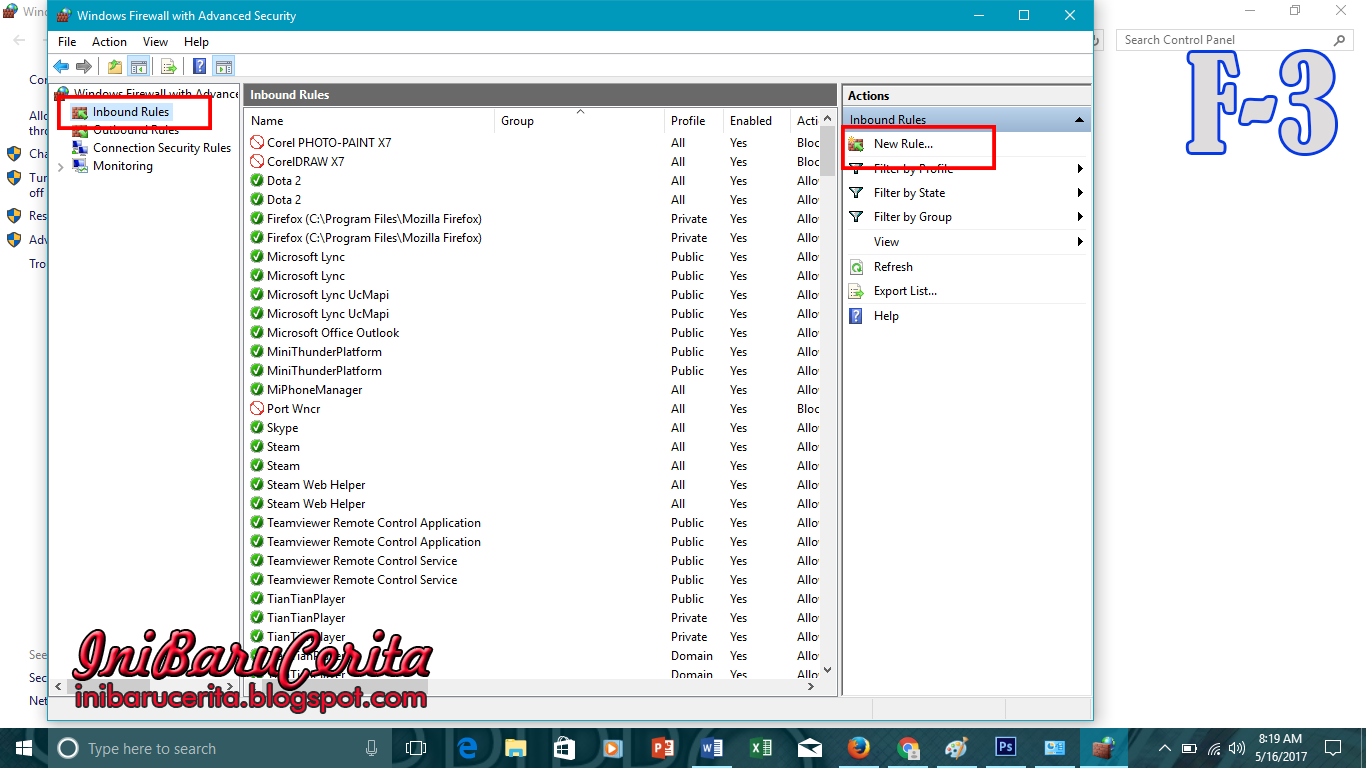Click the green check icon beside MiPhoneManager
This screenshot has width=1366, height=768.
point(257,390)
